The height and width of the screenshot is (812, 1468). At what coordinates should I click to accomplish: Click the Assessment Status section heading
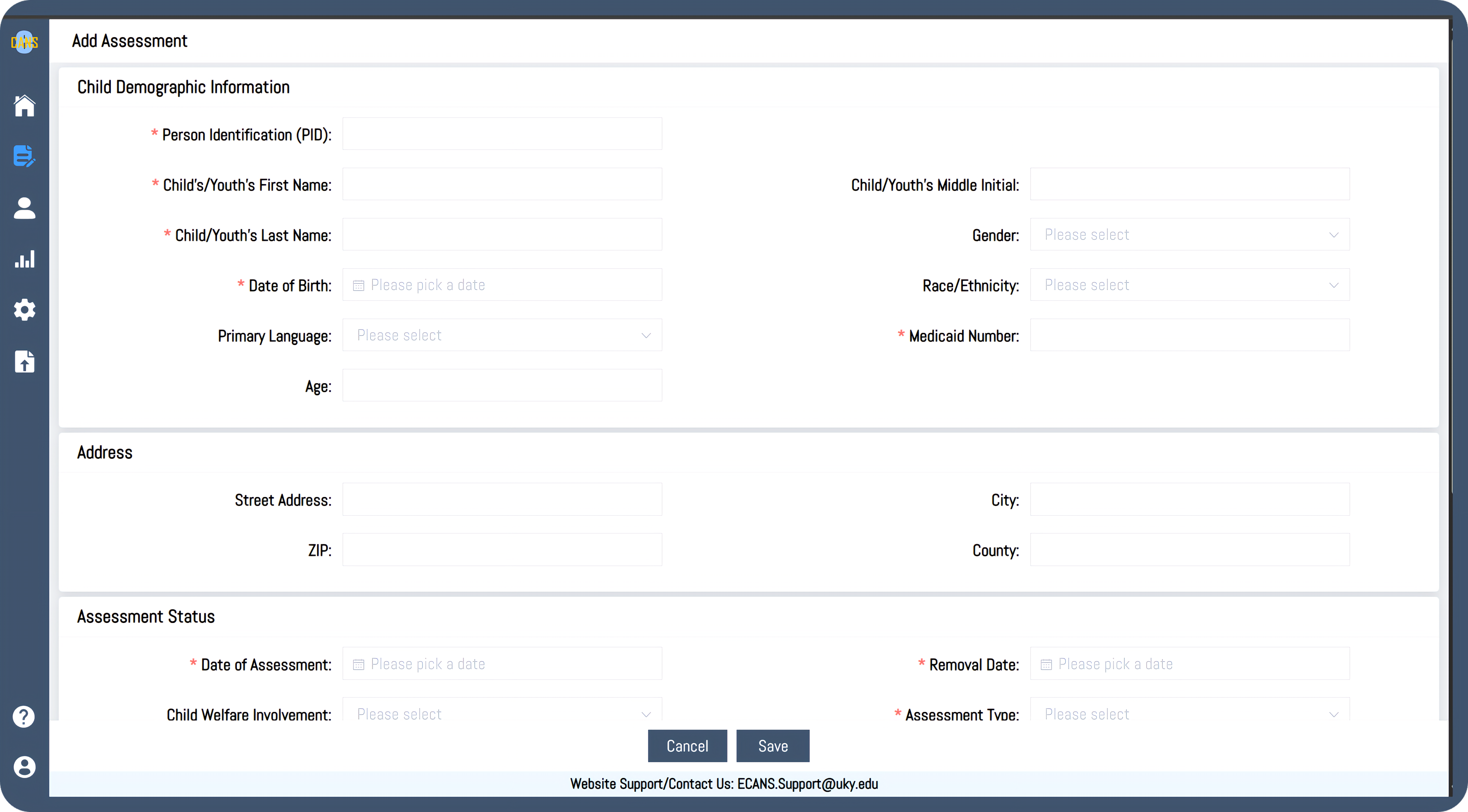coord(146,617)
